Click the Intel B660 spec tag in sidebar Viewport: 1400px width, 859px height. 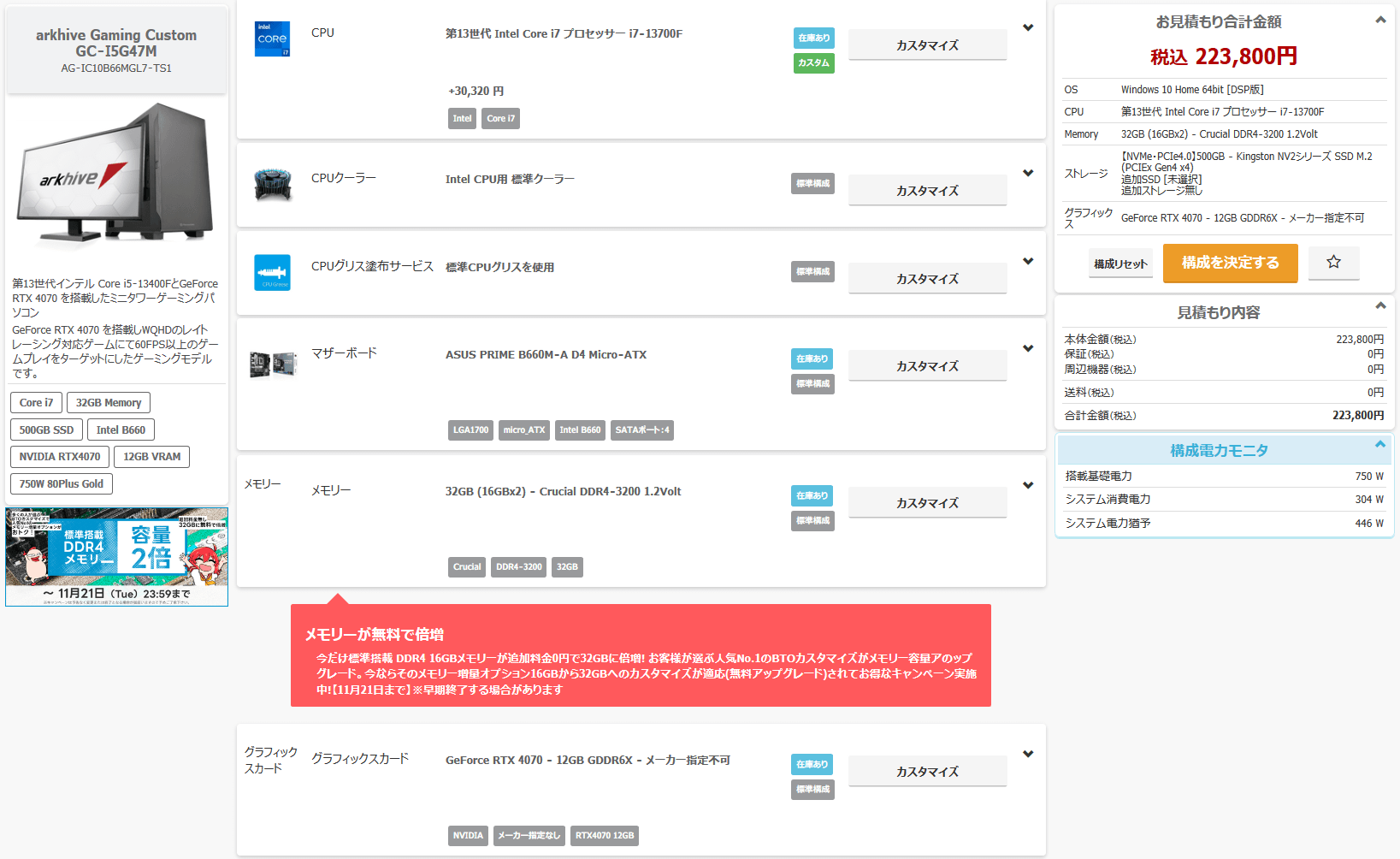(121, 430)
